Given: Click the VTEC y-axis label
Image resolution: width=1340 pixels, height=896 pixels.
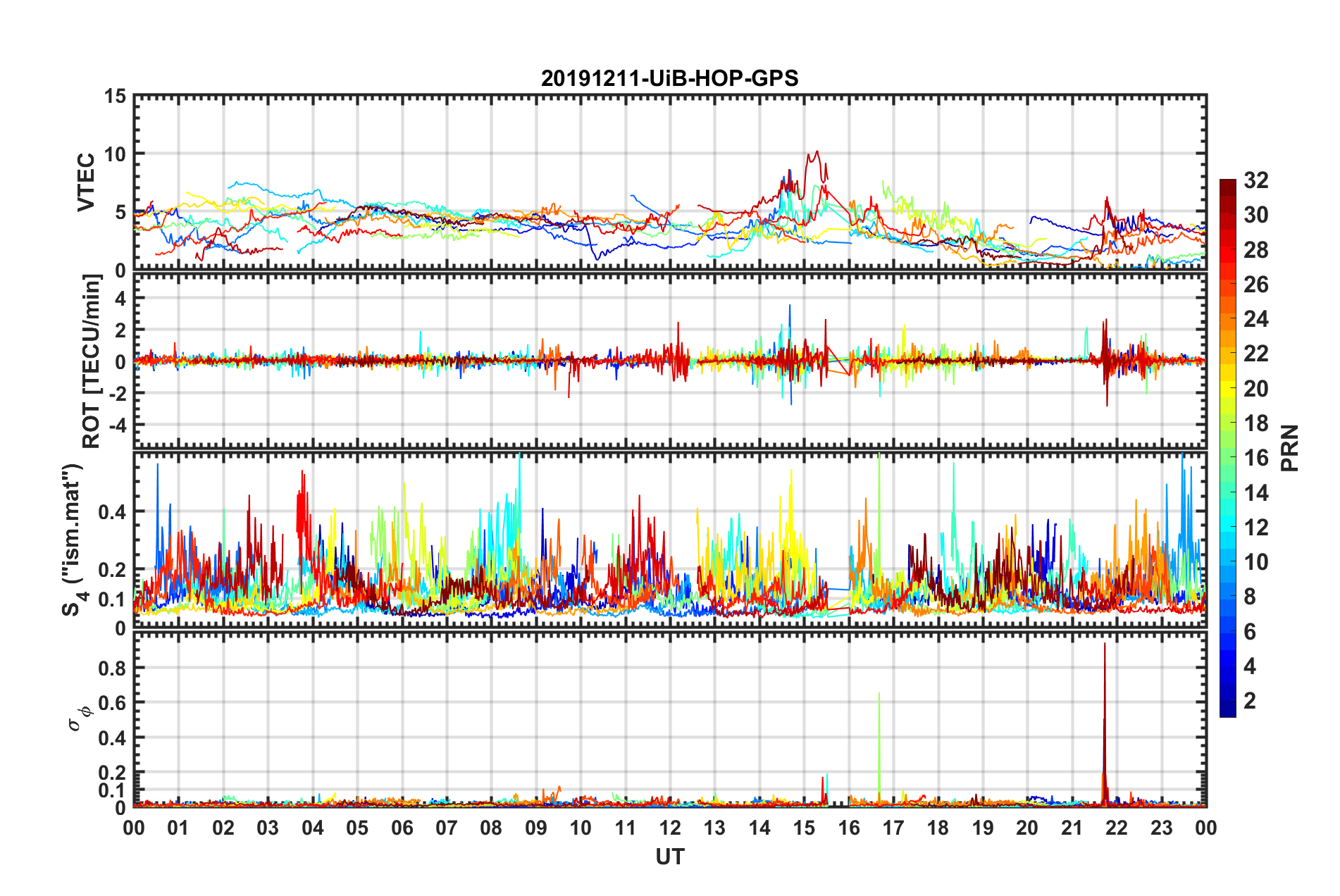Looking at the screenshot, I should [x=86, y=182].
